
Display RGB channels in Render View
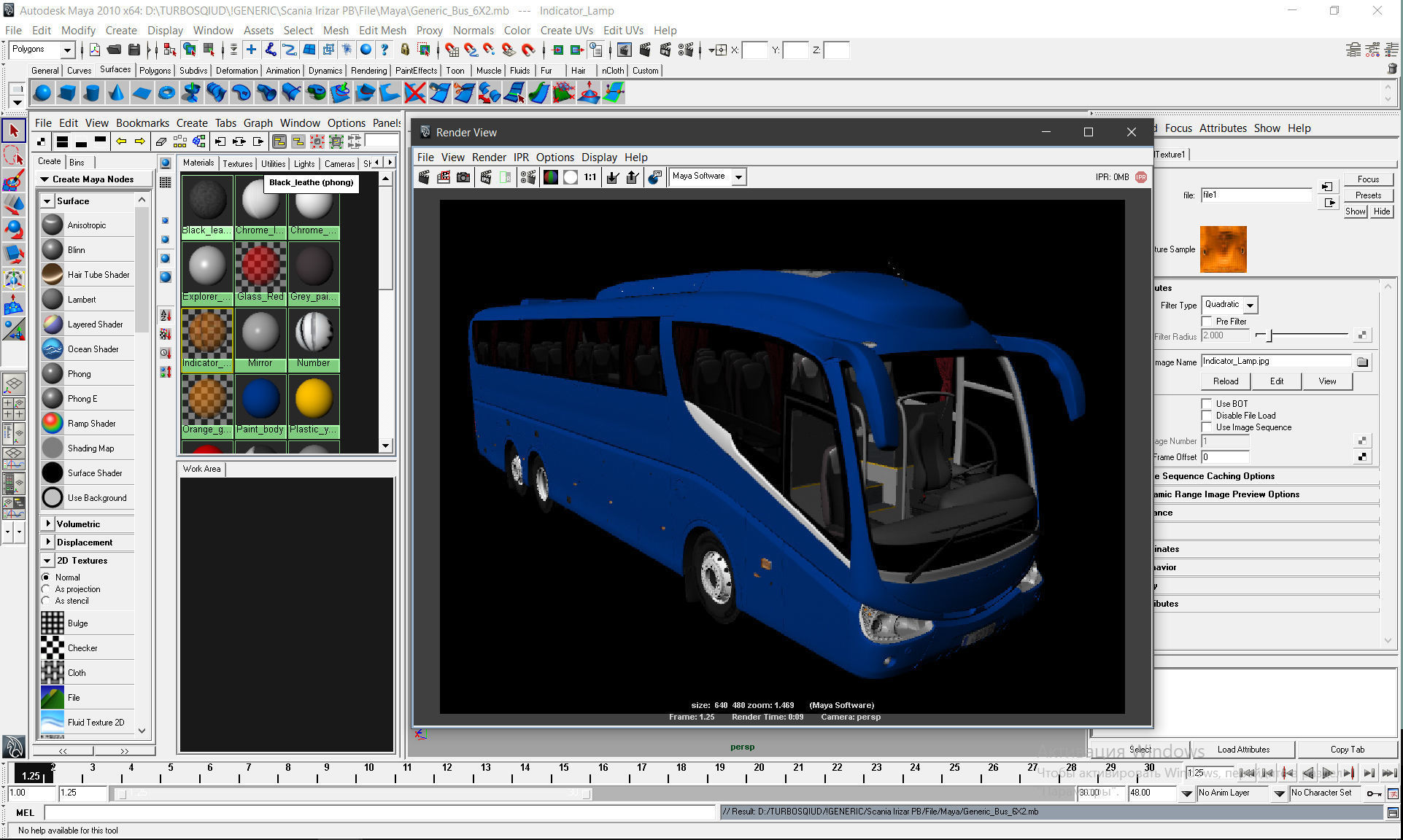coord(551,177)
